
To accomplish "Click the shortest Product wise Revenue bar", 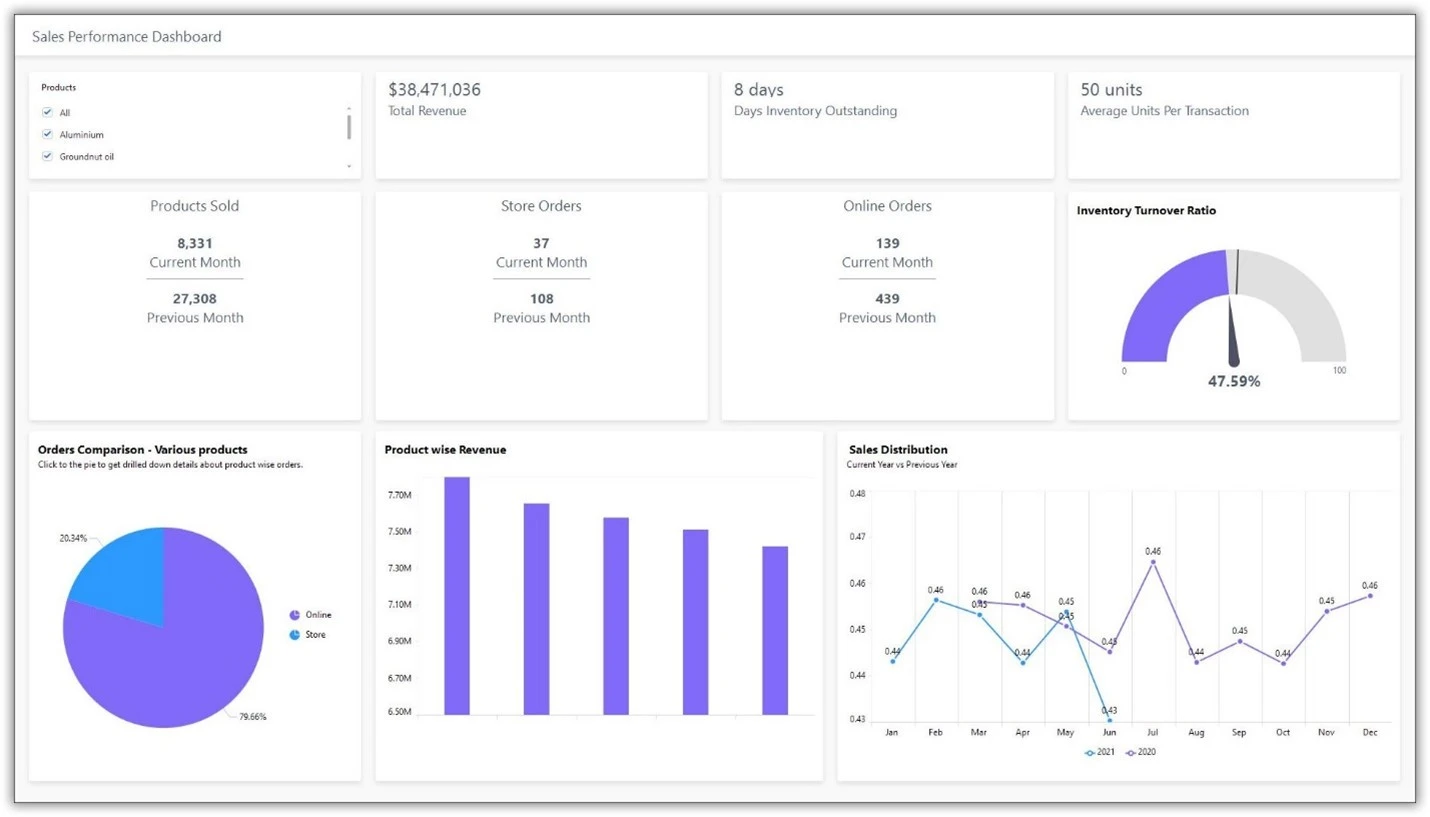I will tap(775, 631).
